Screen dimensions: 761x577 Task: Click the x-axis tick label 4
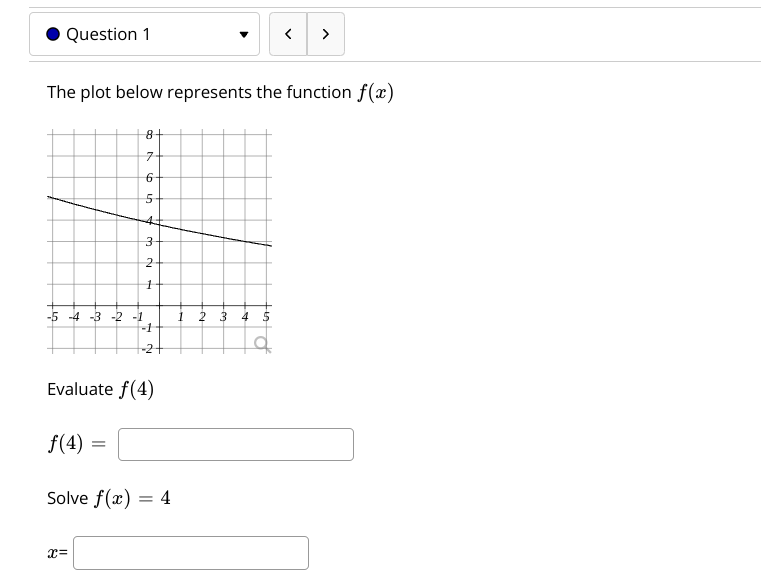[245, 317]
